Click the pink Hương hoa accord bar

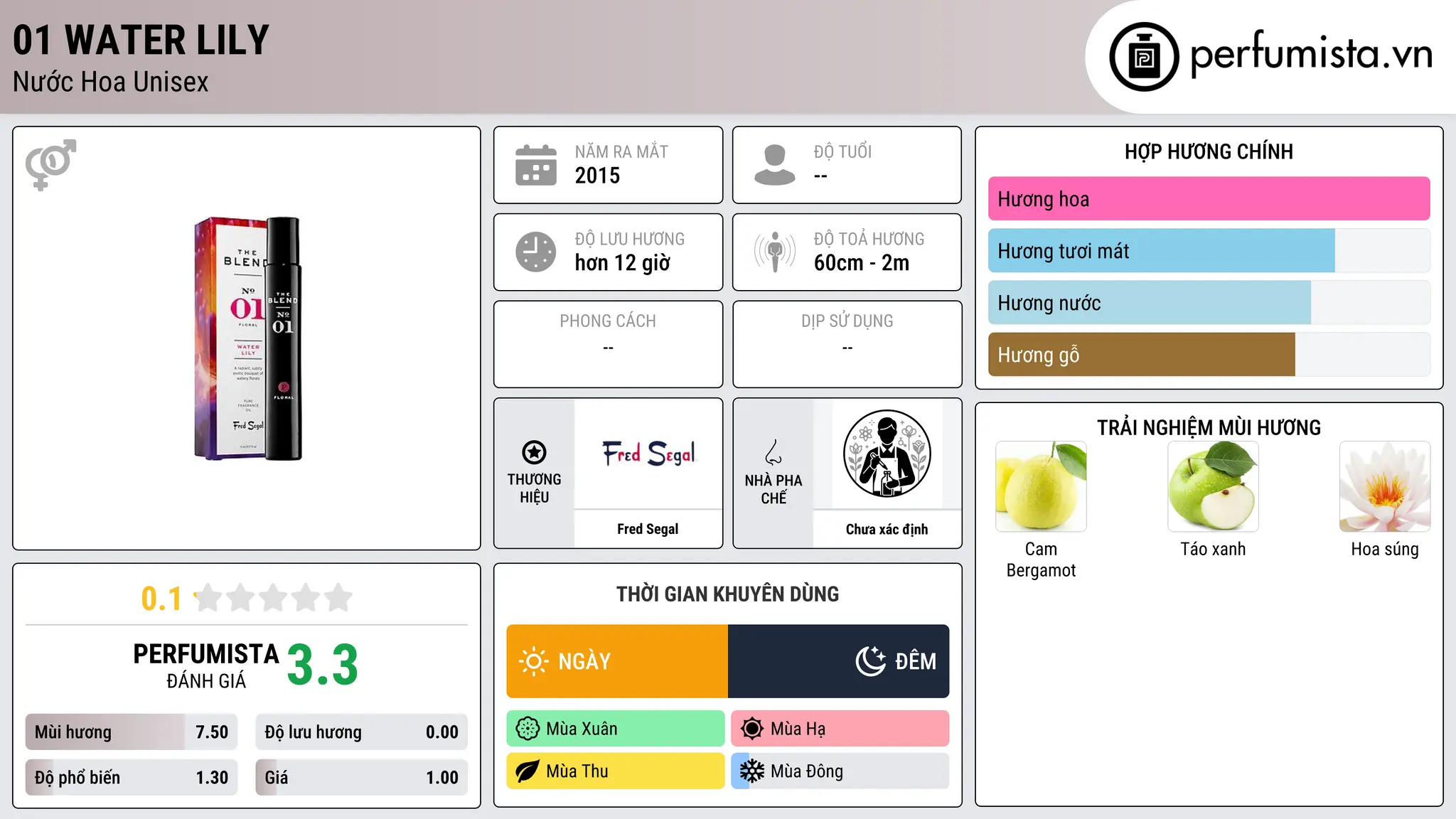(1209, 199)
